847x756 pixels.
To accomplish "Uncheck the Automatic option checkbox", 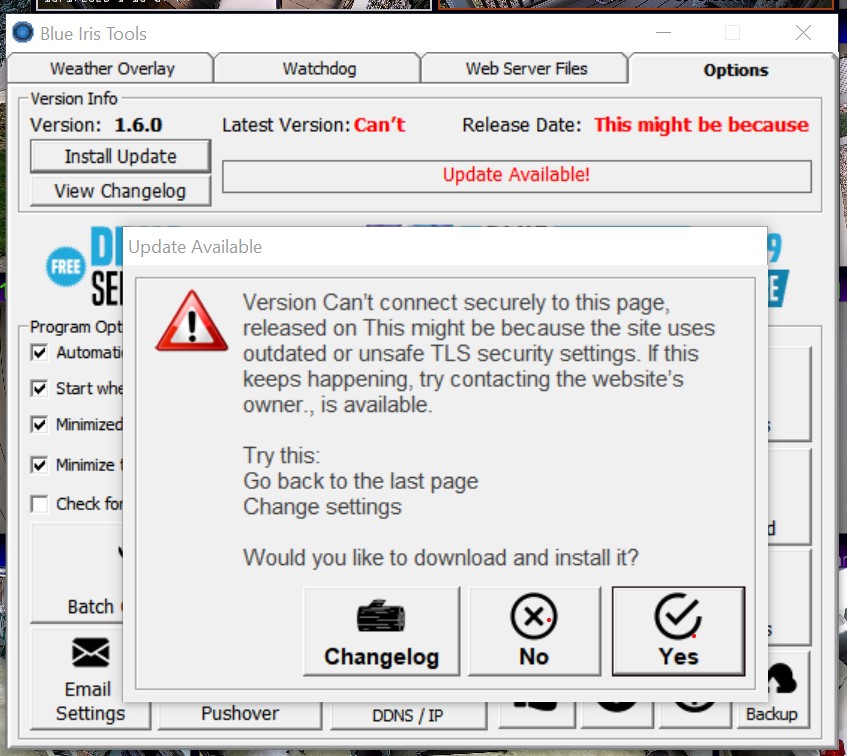I will pyautogui.click(x=39, y=353).
